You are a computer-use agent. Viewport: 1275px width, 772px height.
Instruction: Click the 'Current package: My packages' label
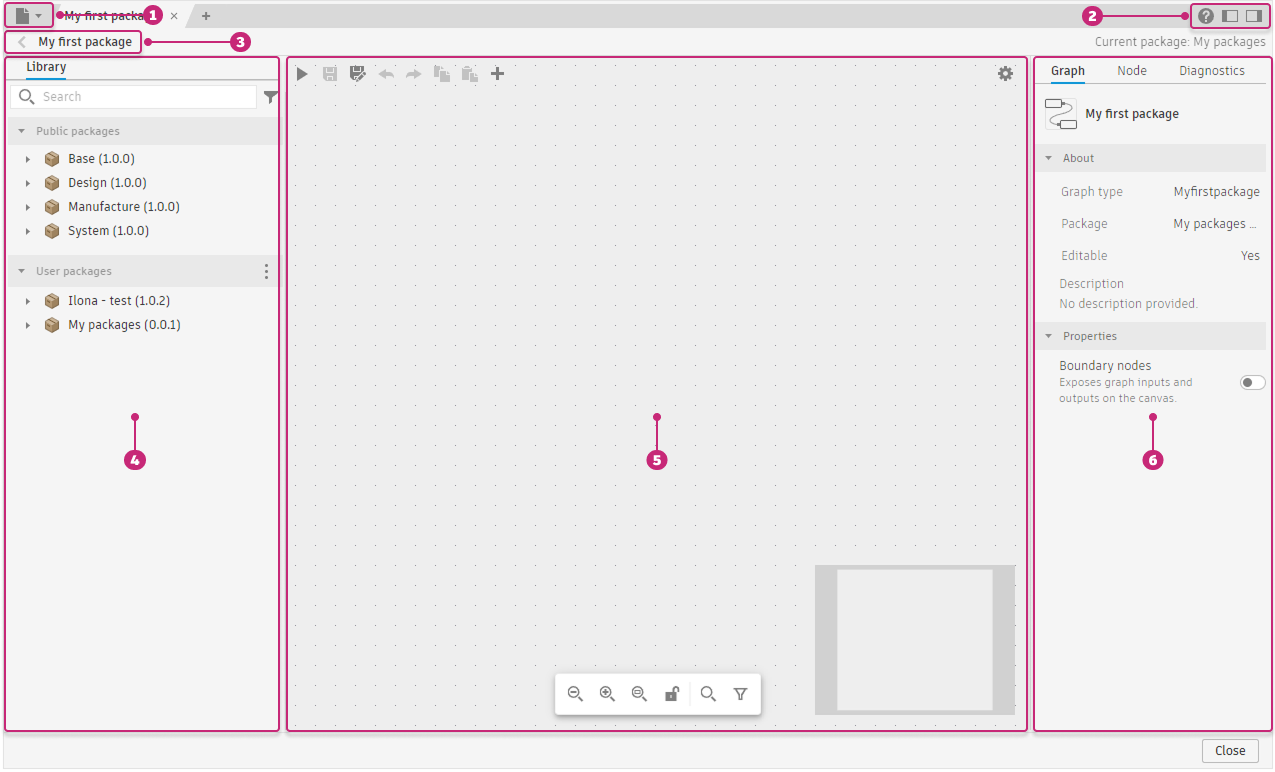pyautogui.click(x=1180, y=42)
